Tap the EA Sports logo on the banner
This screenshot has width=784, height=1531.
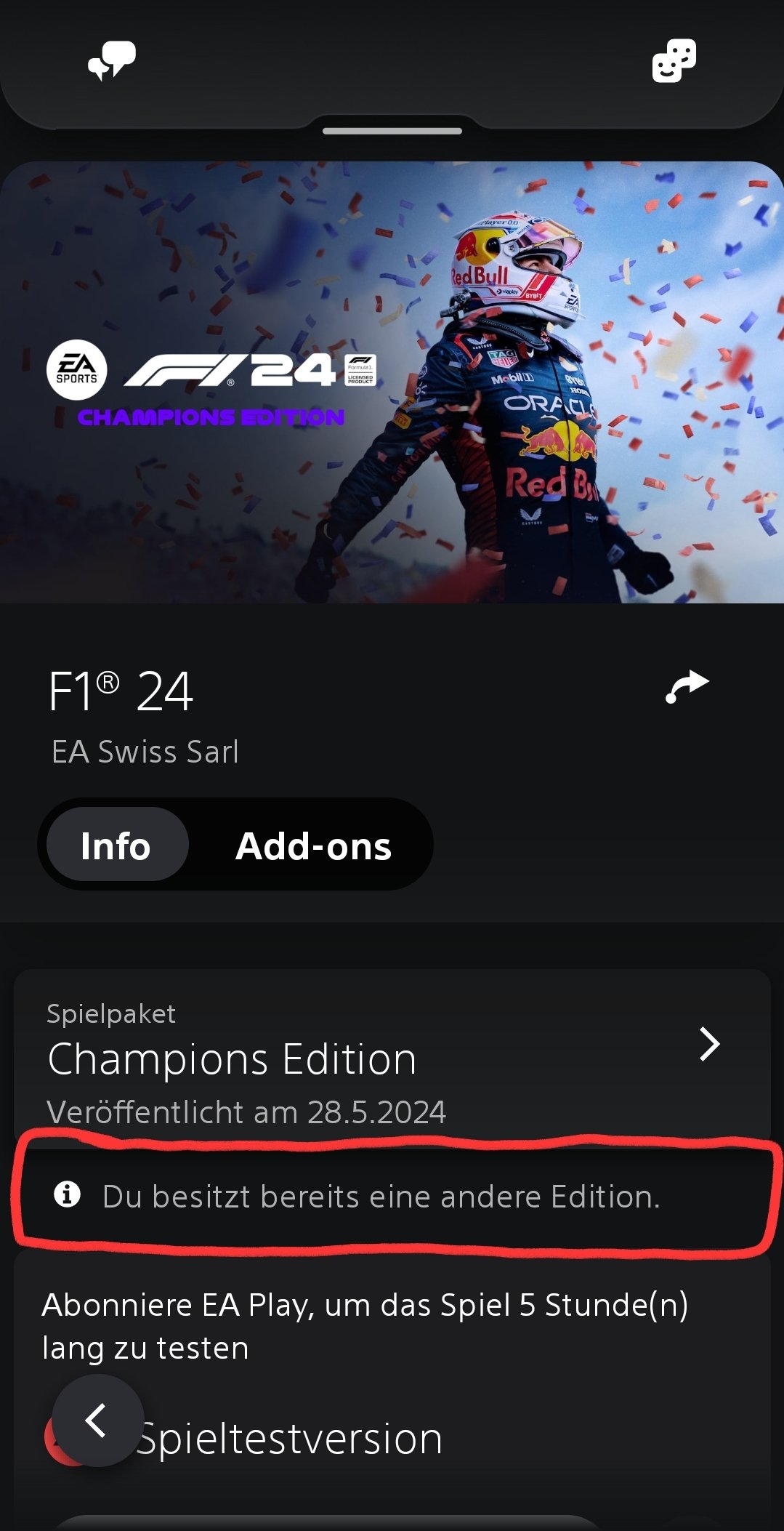click(77, 370)
